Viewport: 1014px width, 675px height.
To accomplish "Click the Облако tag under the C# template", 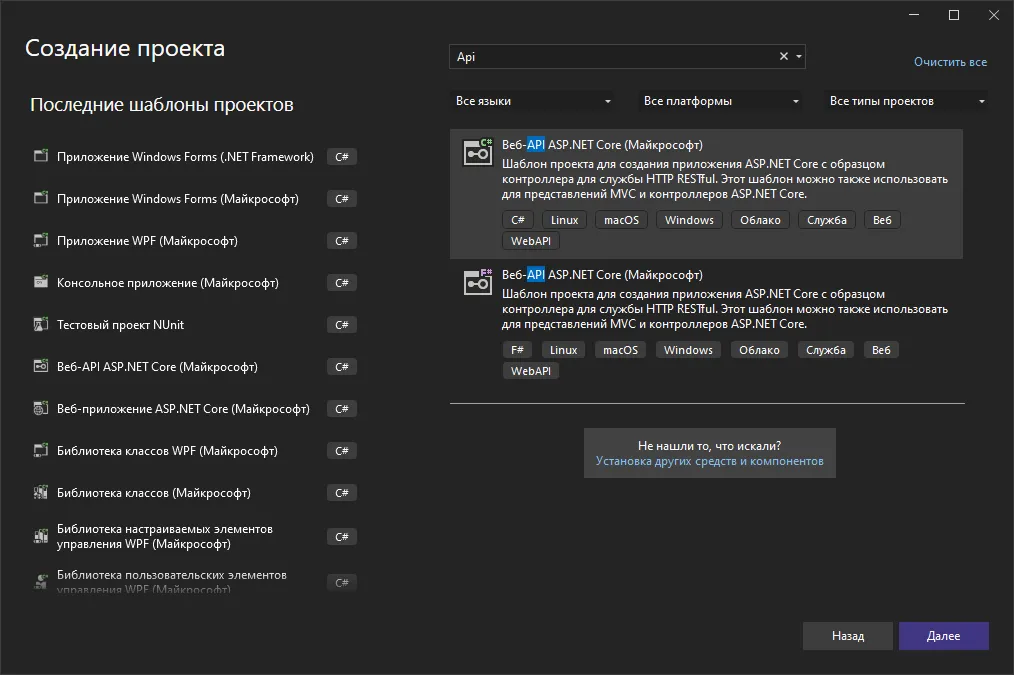I will [x=760, y=220].
